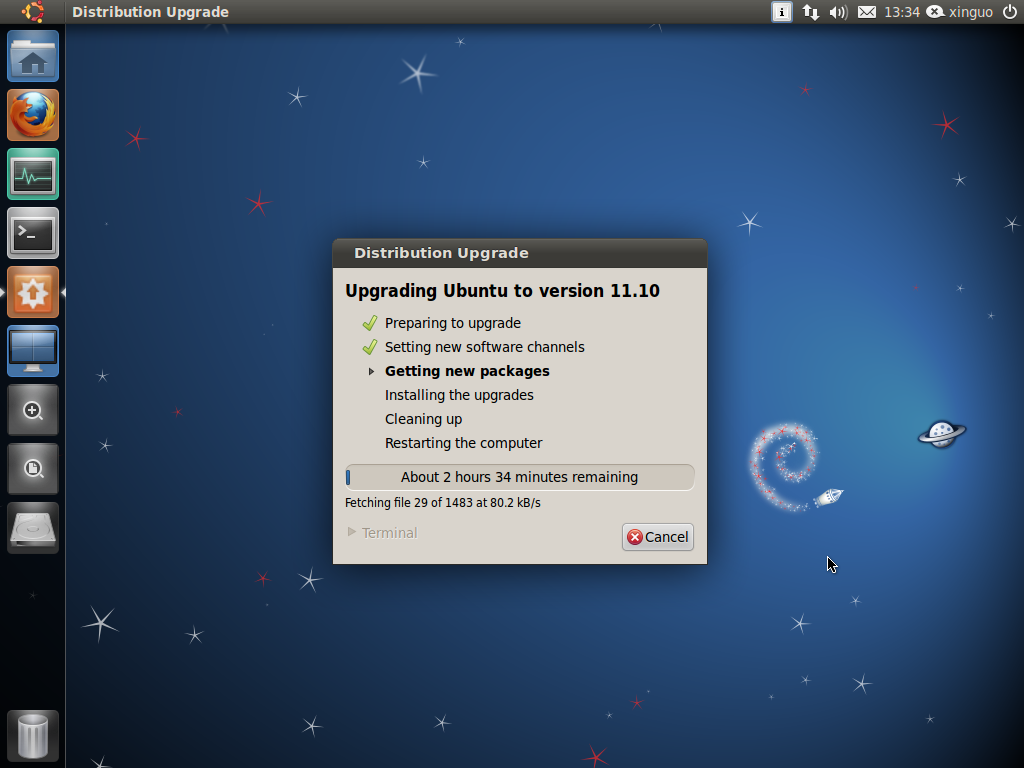Open the Trash in the launcher

(x=33, y=736)
